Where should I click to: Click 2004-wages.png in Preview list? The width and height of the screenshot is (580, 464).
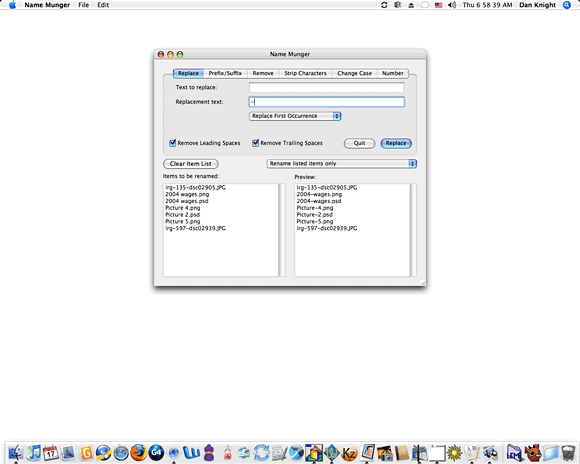(x=319, y=194)
